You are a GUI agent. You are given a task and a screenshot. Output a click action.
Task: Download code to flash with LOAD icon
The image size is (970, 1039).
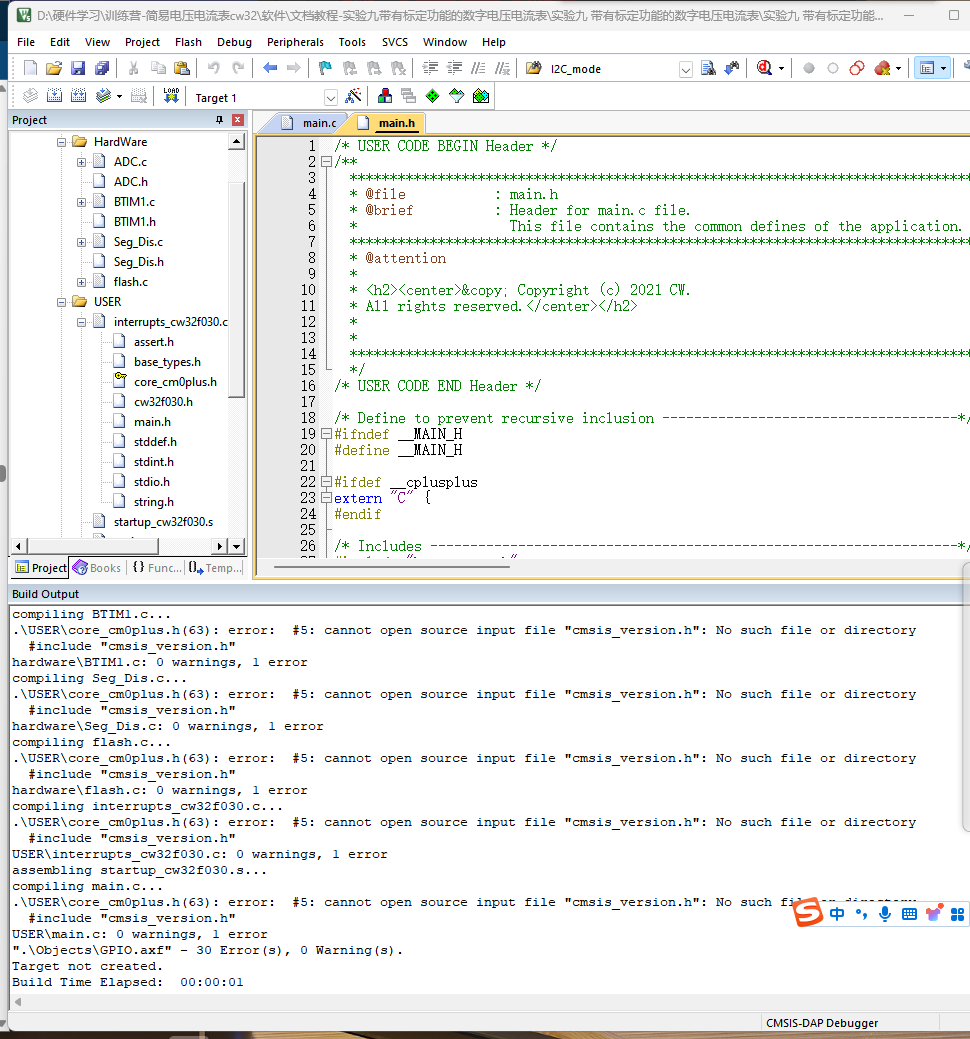[x=171, y=96]
